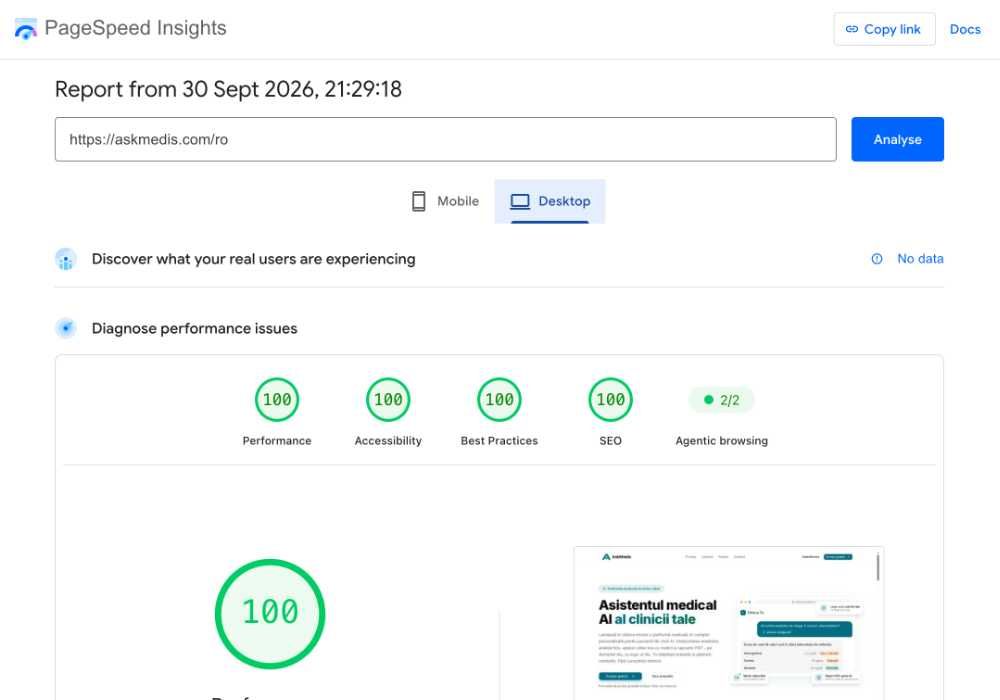Image resolution: width=1000 pixels, height=700 pixels.
Task: Click the Agentic browsing 2/2 badge
Action: pos(721,400)
